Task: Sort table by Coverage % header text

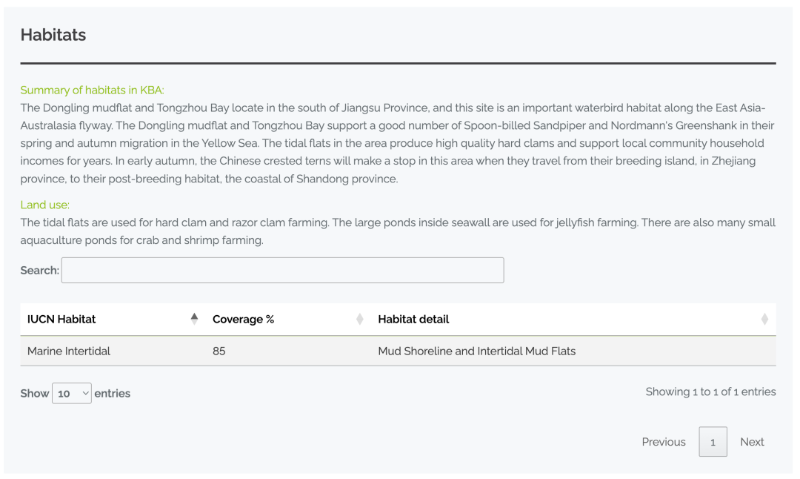Action: pyautogui.click(x=243, y=319)
